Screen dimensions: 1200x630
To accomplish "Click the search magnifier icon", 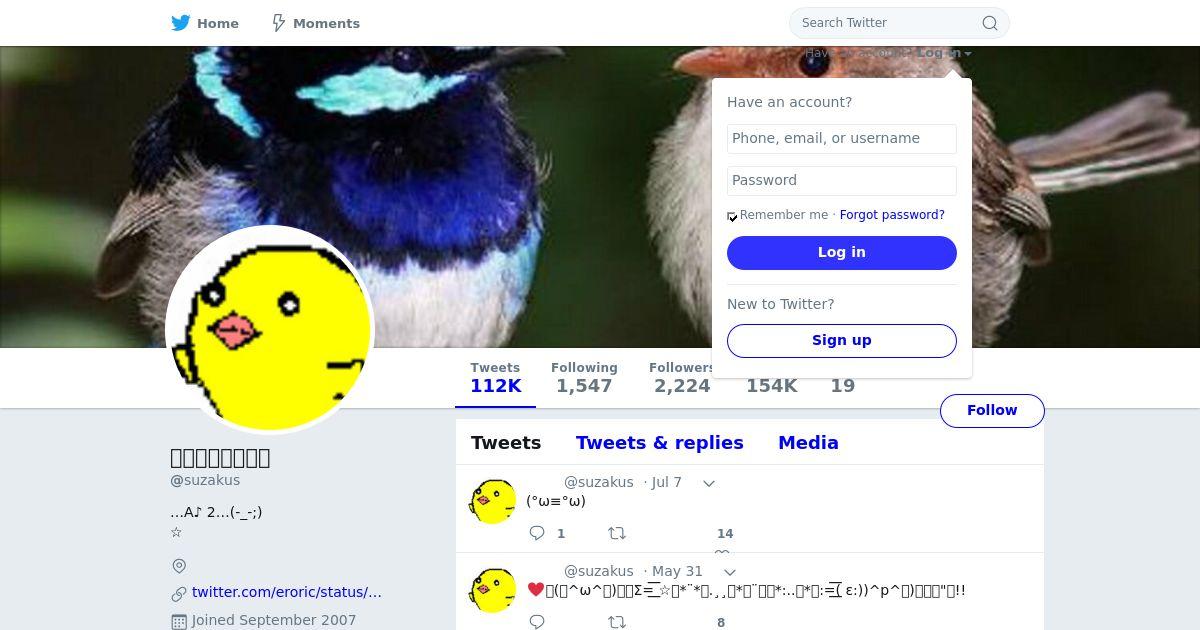I will (x=989, y=23).
